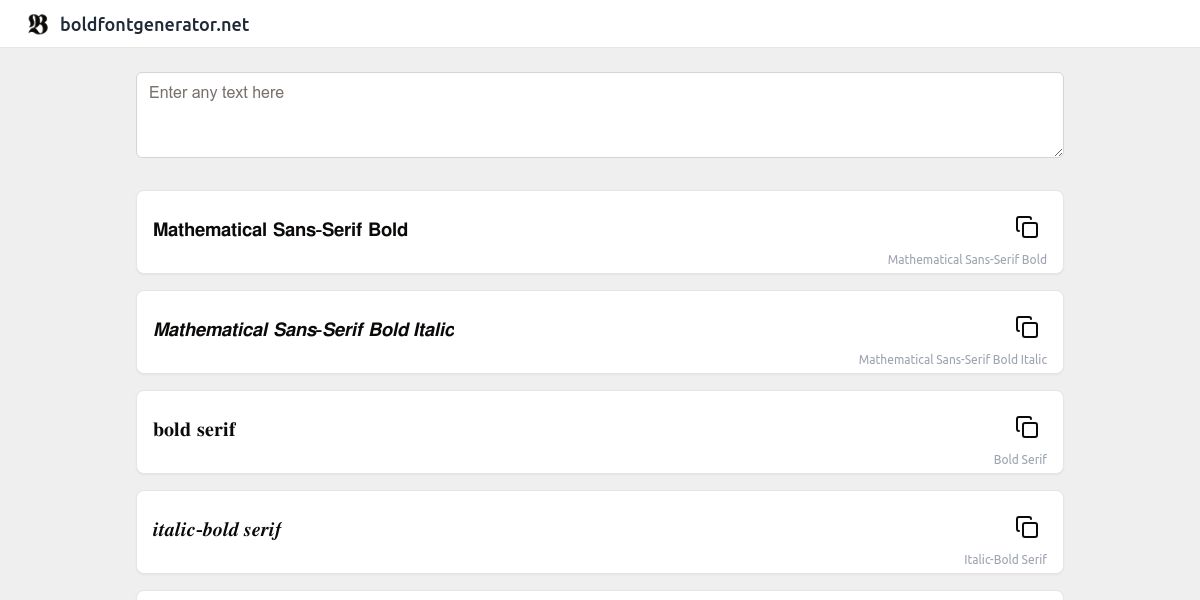Click the large "italic-bold serif" preview text
The image size is (1200, 600).
217,530
